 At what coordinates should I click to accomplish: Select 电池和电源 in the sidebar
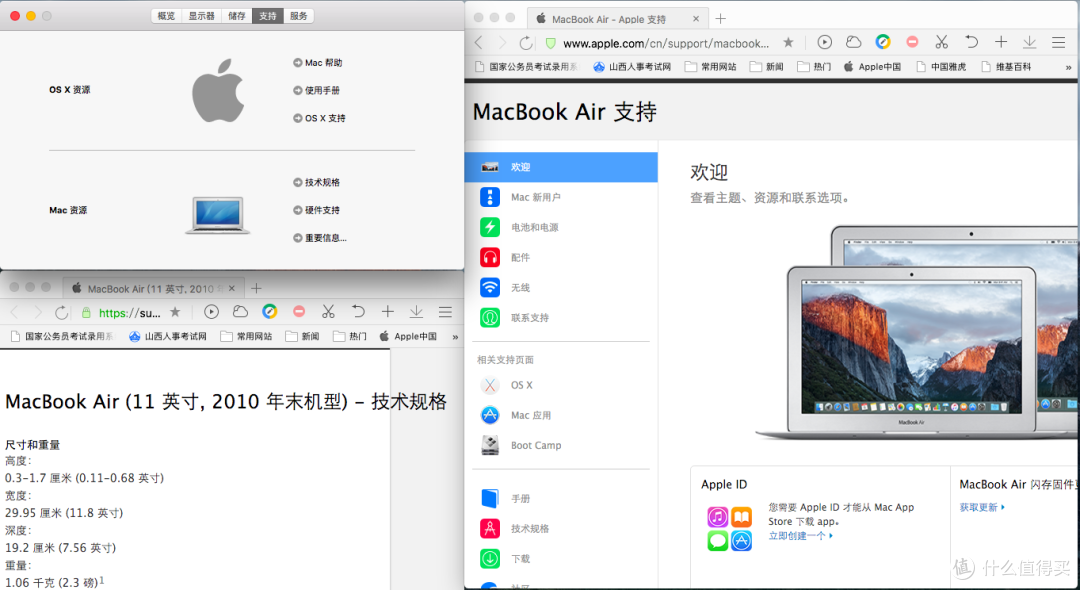coord(561,227)
